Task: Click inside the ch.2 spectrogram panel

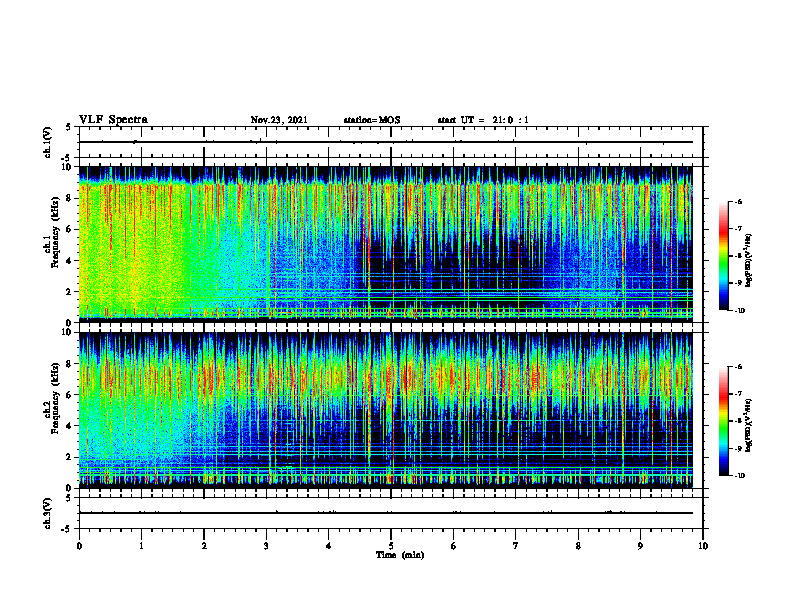Action: (x=385, y=410)
